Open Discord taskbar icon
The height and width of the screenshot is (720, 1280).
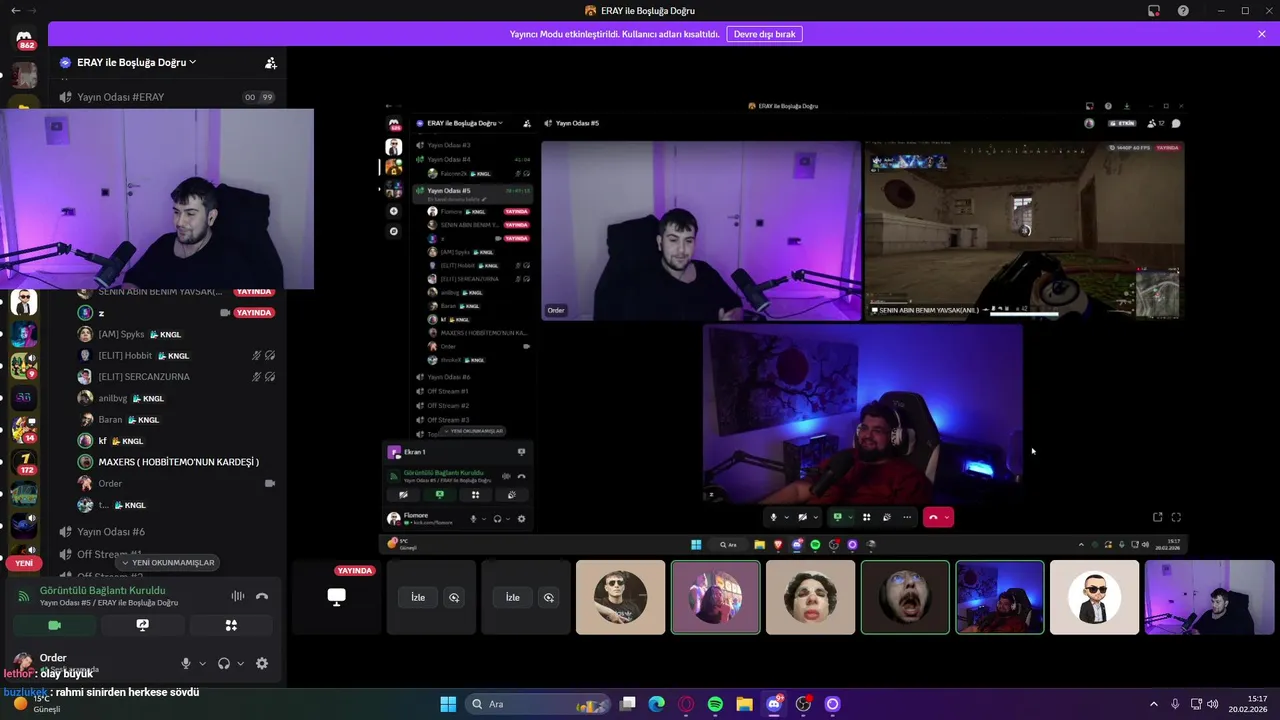(774, 704)
